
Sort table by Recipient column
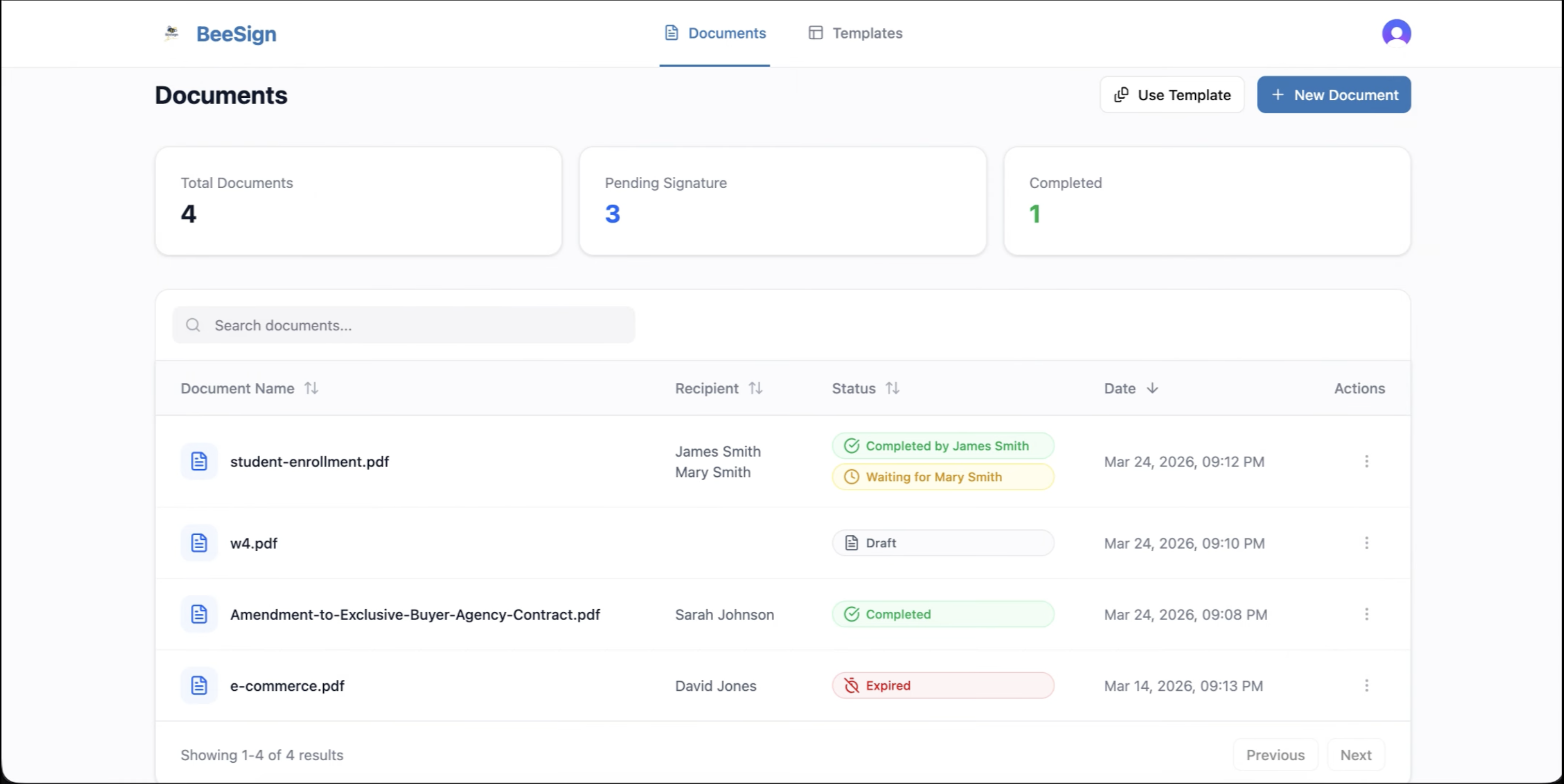755,388
